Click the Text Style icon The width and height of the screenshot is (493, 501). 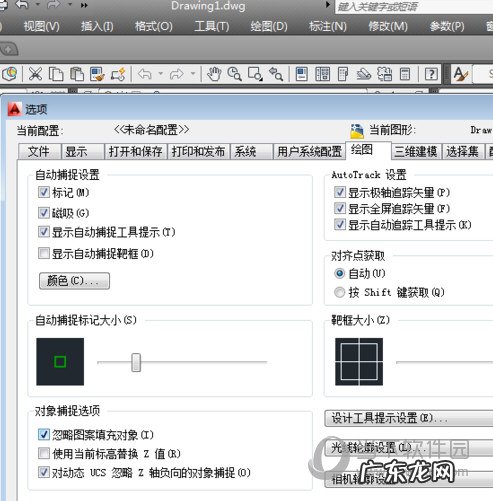pyautogui.click(x=461, y=74)
